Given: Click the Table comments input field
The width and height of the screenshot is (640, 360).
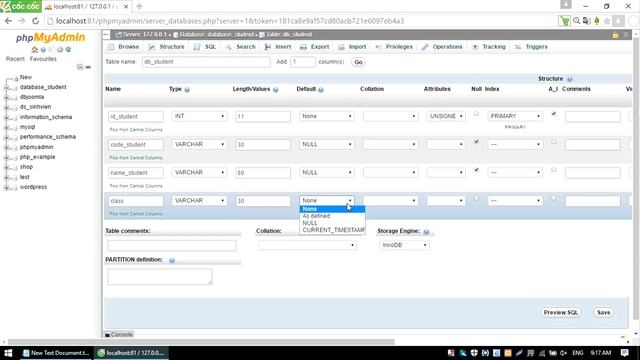Looking at the screenshot, I should (172, 245).
